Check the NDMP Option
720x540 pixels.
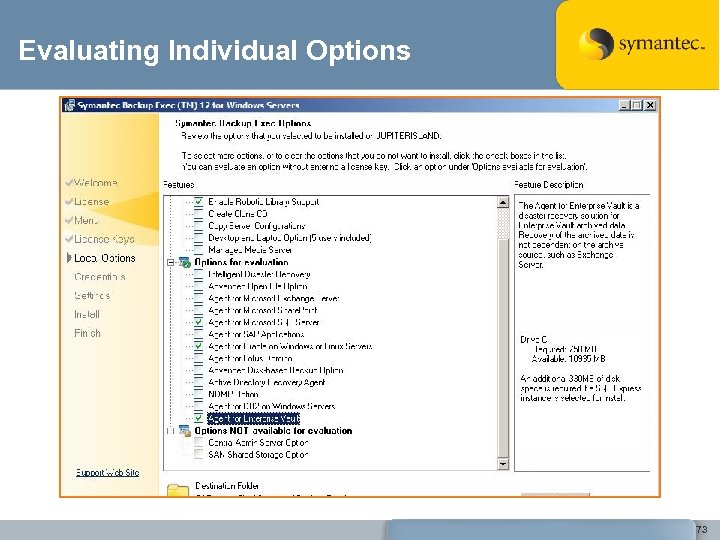tap(198, 394)
